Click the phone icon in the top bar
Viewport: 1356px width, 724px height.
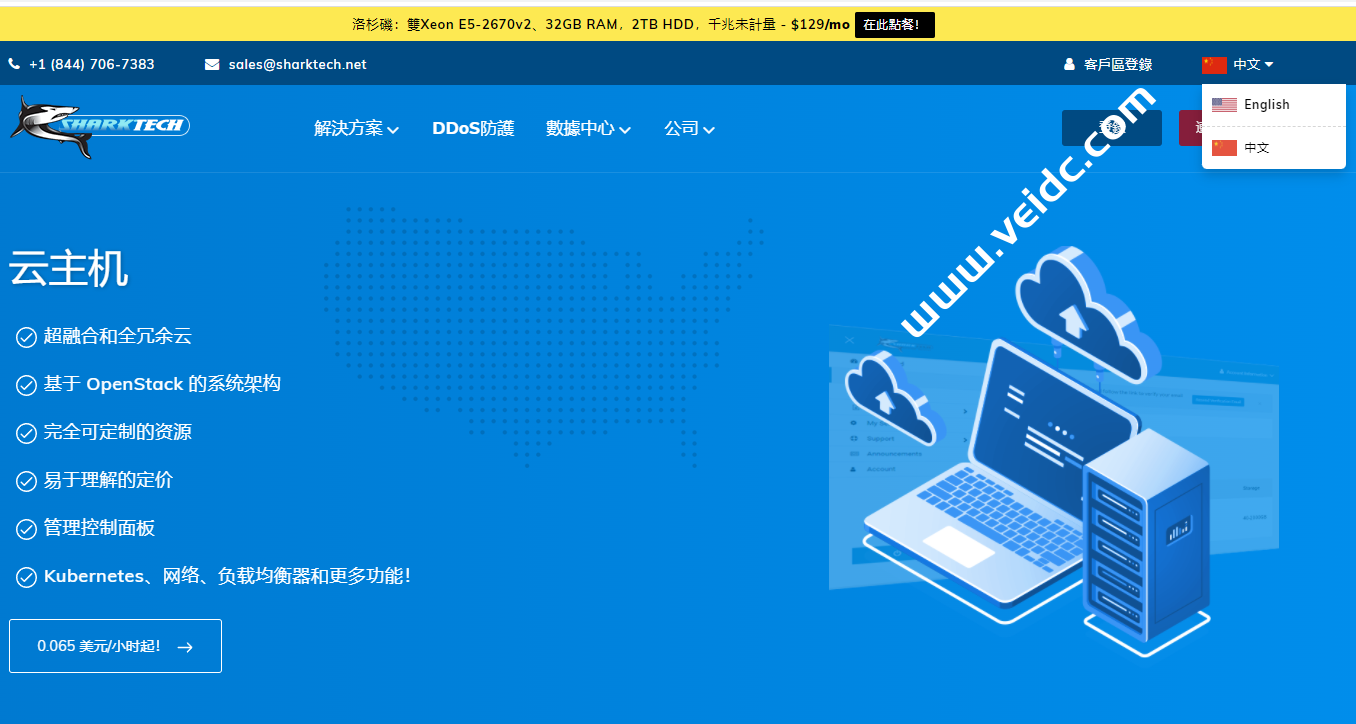13,63
